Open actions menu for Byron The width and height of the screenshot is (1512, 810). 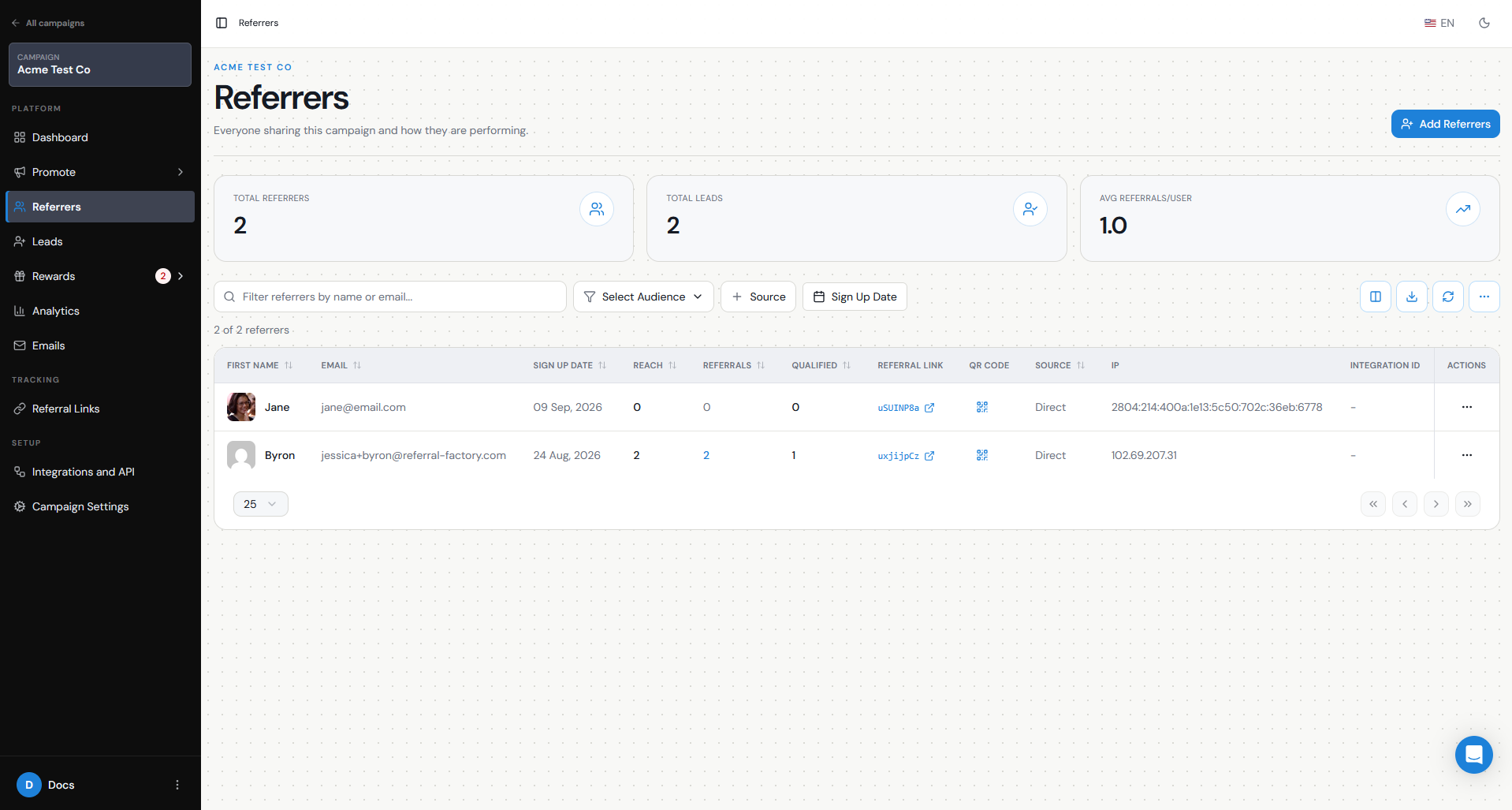point(1466,455)
